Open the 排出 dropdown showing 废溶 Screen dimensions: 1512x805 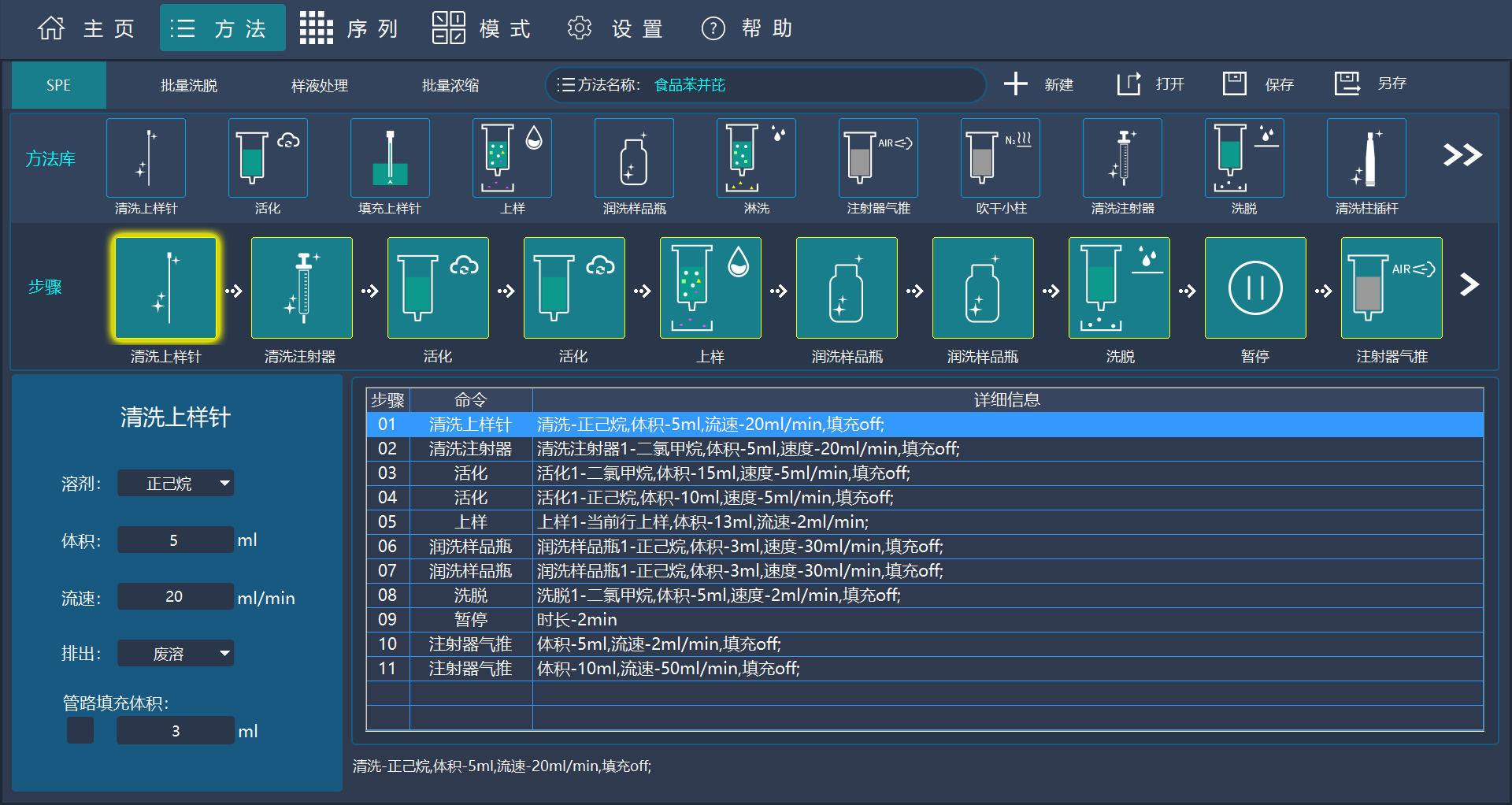coord(175,653)
